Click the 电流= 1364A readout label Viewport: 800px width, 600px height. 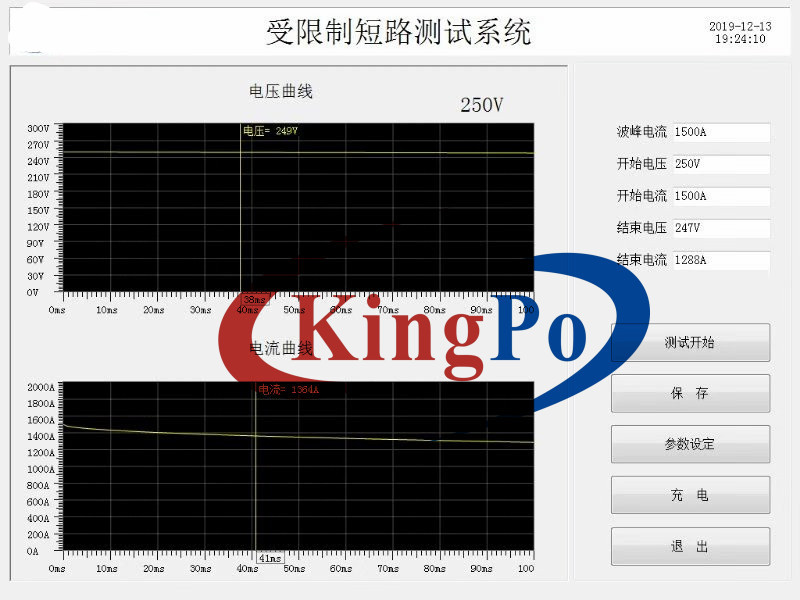pos(288,390)
